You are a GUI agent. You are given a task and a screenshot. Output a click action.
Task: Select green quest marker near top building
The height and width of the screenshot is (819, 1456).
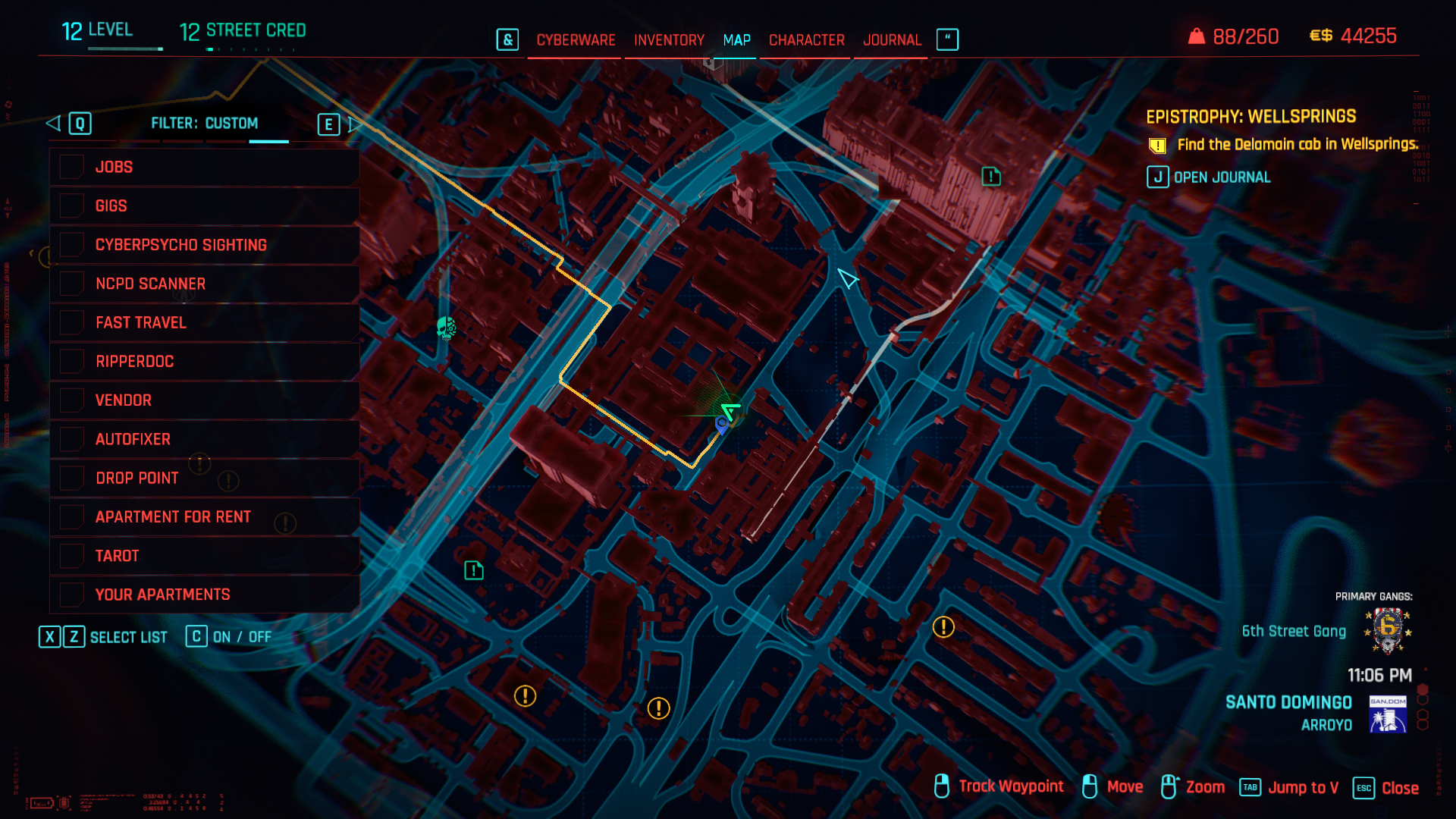click(991, 177)
